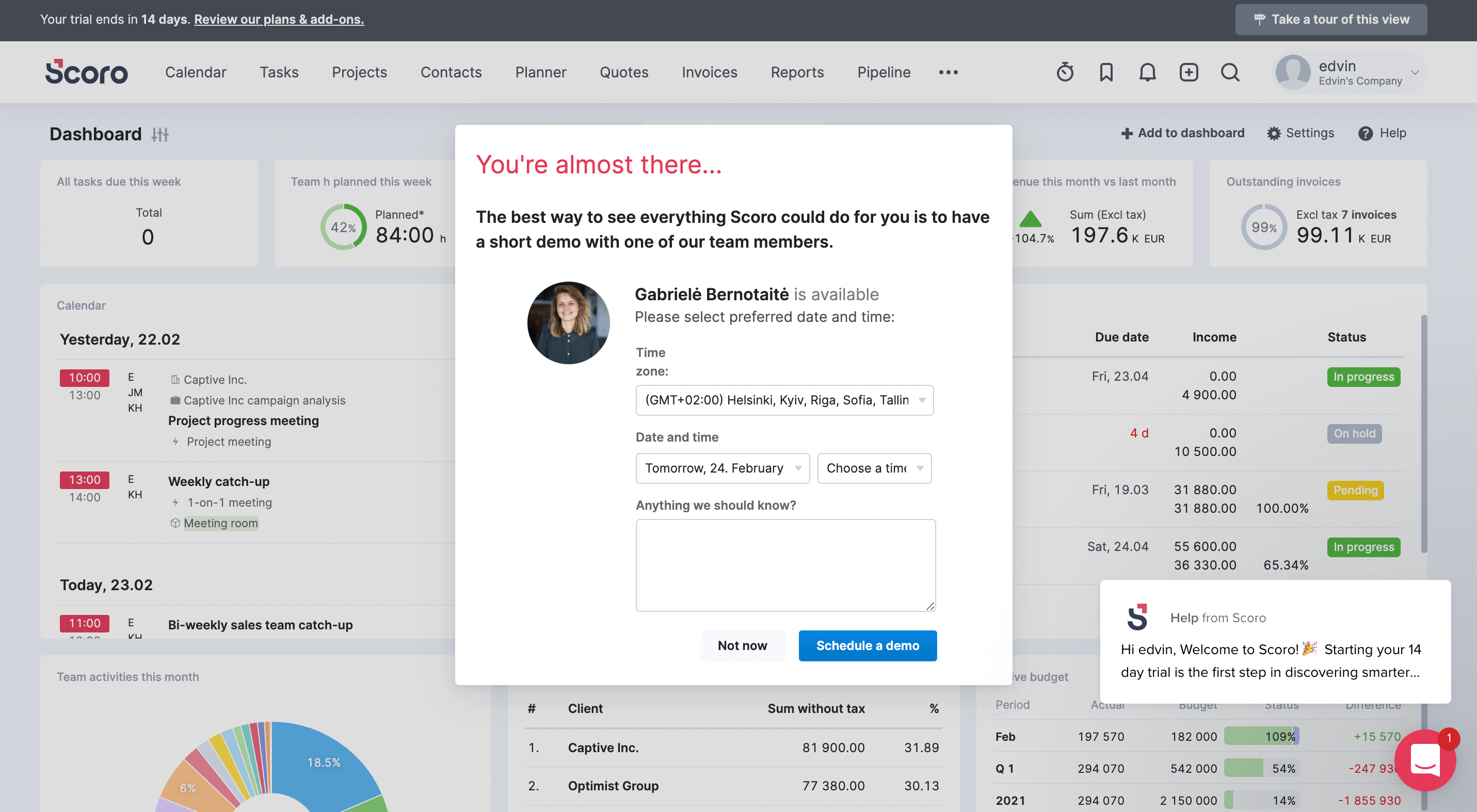
Task: Click the On hold status badge
Action: click(1354, 433)
